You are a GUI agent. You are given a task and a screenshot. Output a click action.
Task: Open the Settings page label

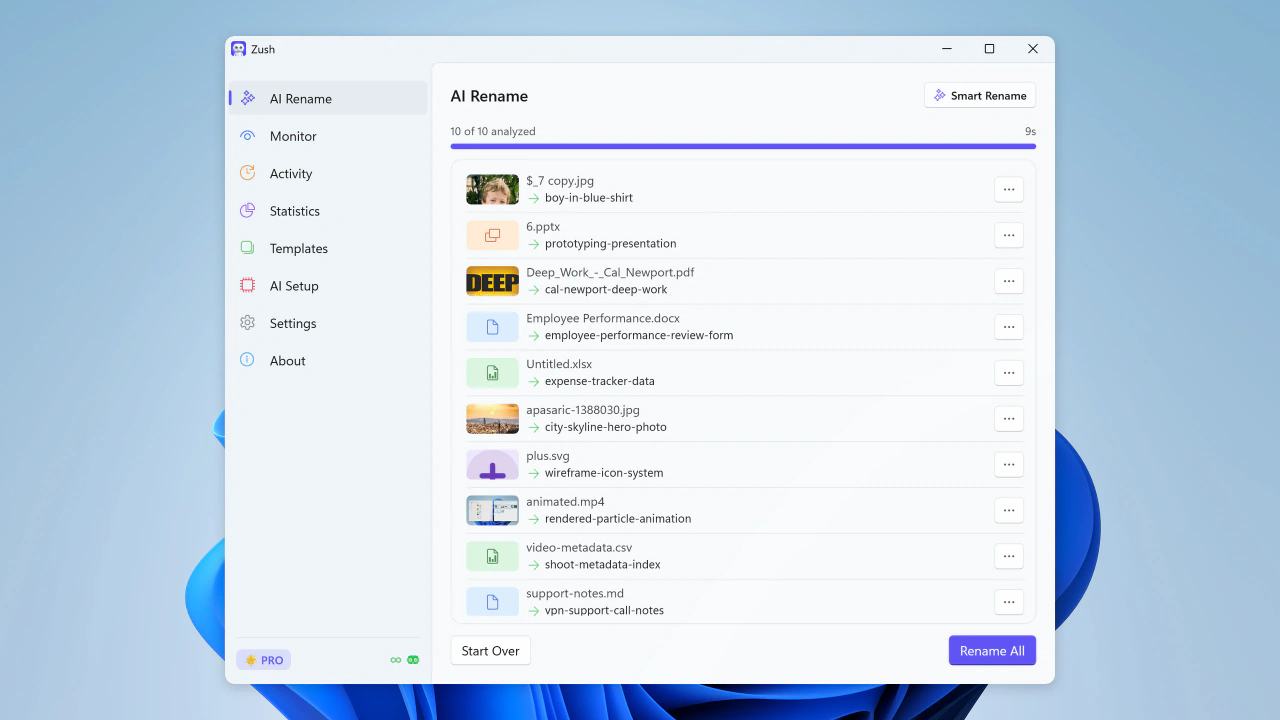click(x=293, y=324)
